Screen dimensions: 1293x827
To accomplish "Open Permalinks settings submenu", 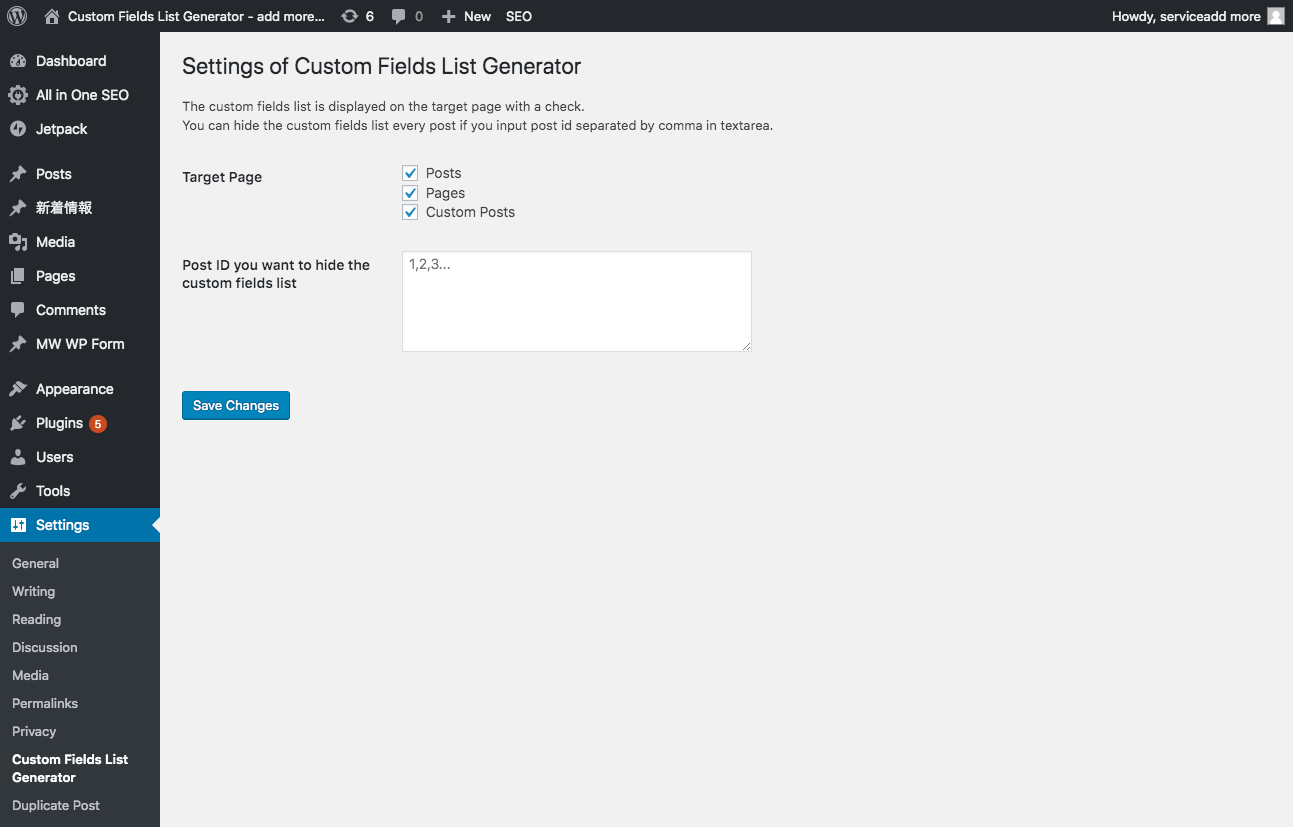I will click(45, 703).
